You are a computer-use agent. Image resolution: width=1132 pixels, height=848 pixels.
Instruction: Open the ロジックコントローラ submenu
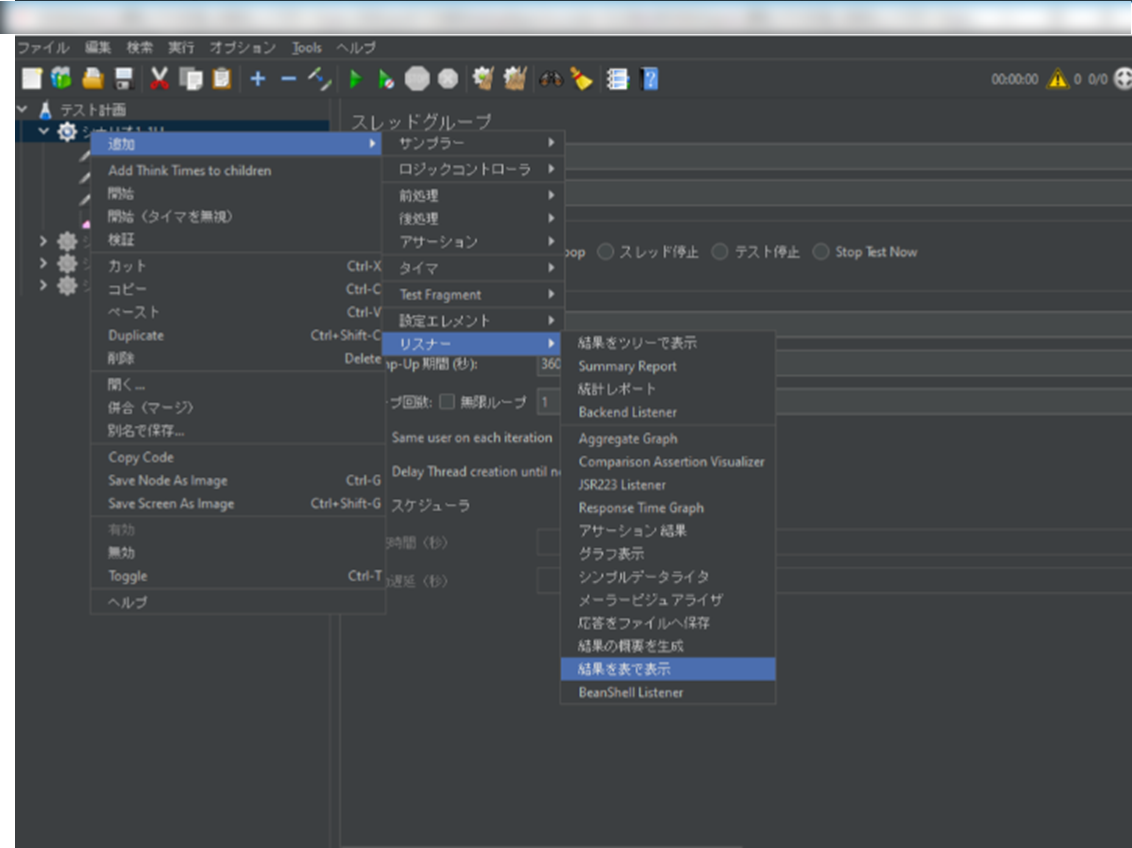473,170
